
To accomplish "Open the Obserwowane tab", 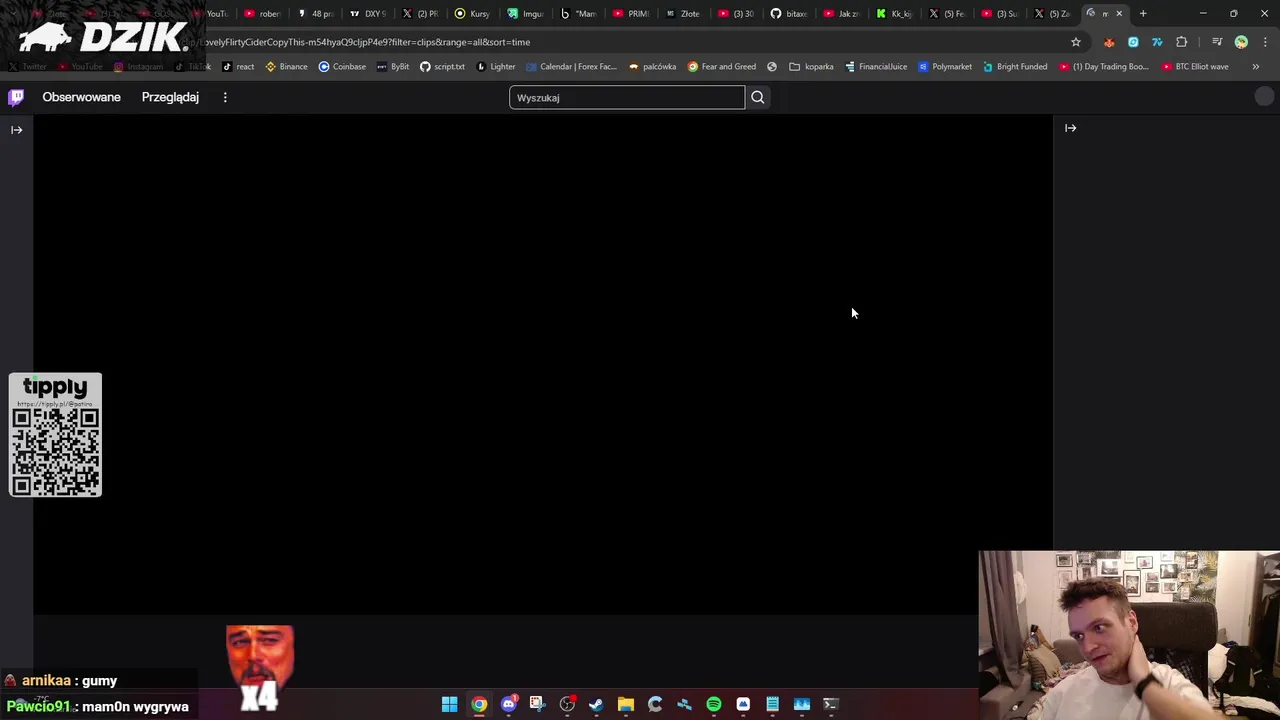I will point(81,97).
